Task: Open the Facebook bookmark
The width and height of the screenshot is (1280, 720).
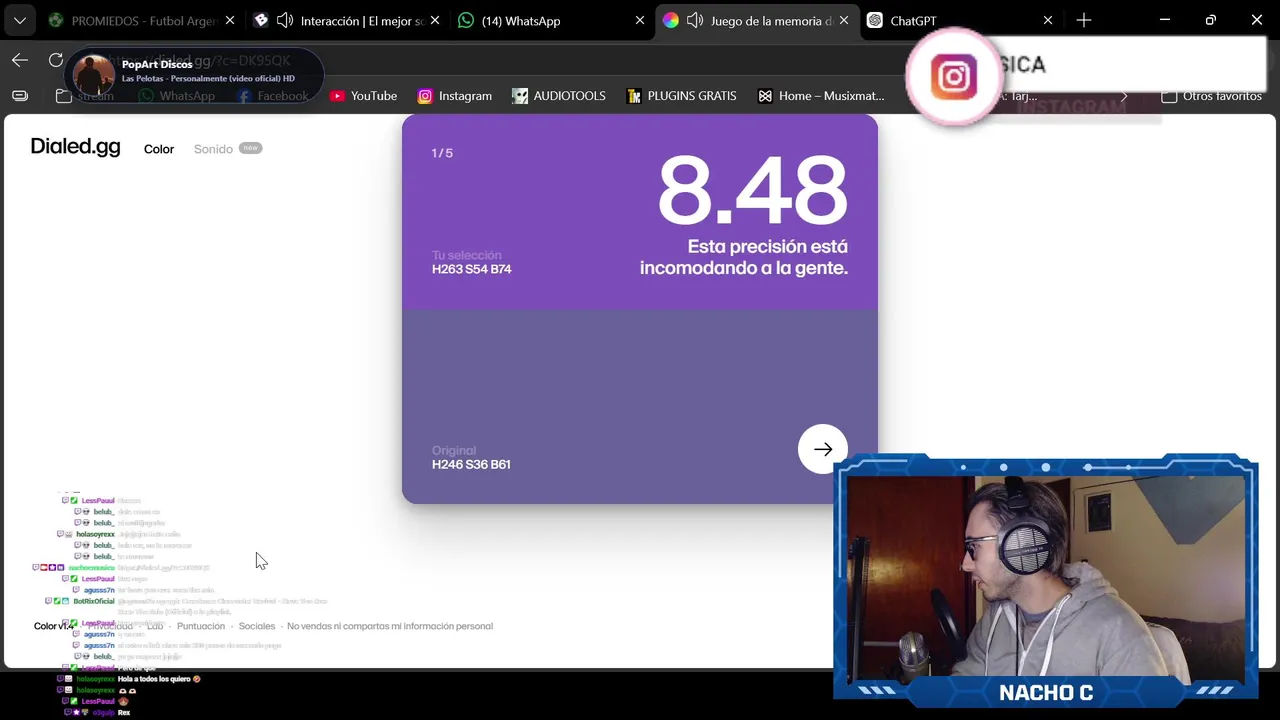Action: 272,96
